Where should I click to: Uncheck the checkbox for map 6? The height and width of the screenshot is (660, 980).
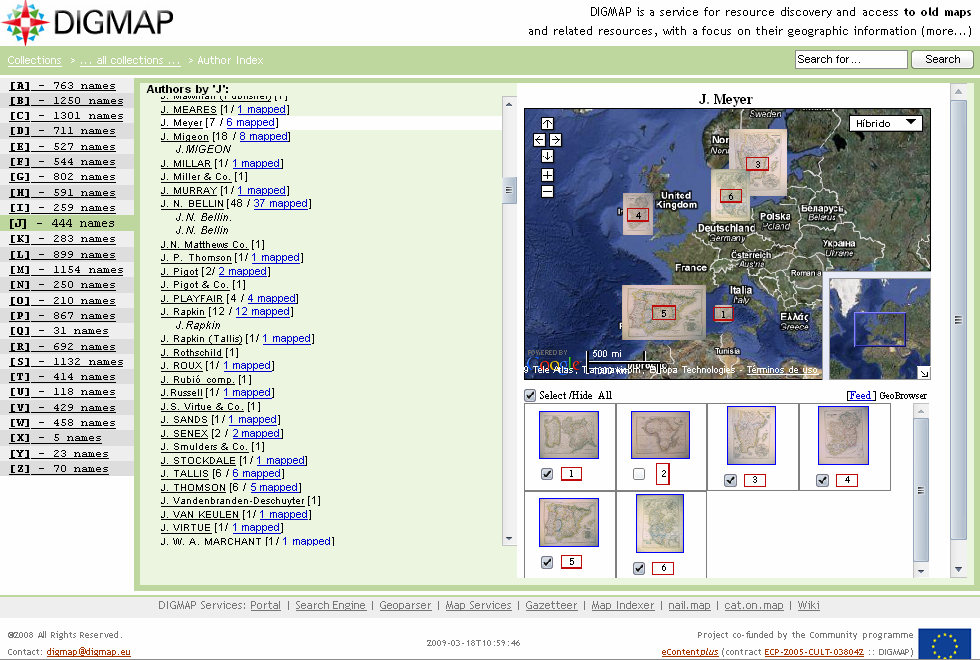click(639, 568)
